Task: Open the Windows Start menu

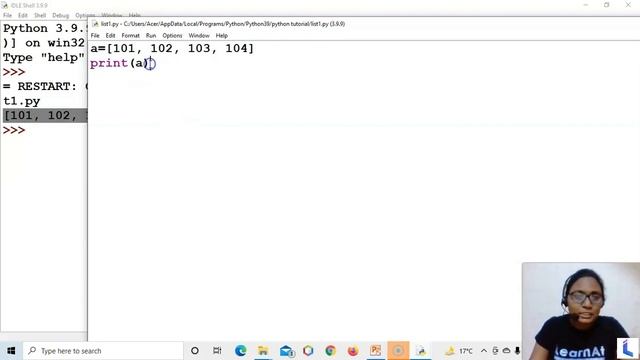Action: point(11,351)
